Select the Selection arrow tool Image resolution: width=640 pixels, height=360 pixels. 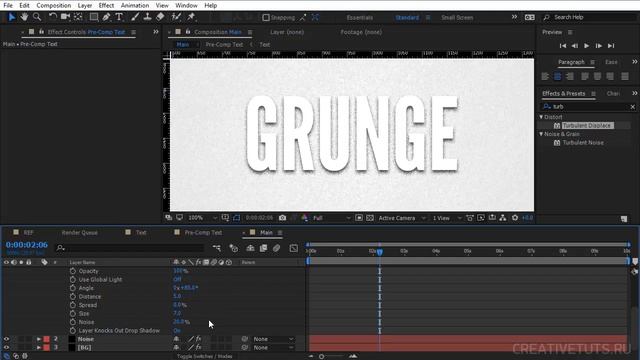pos(11,17)
